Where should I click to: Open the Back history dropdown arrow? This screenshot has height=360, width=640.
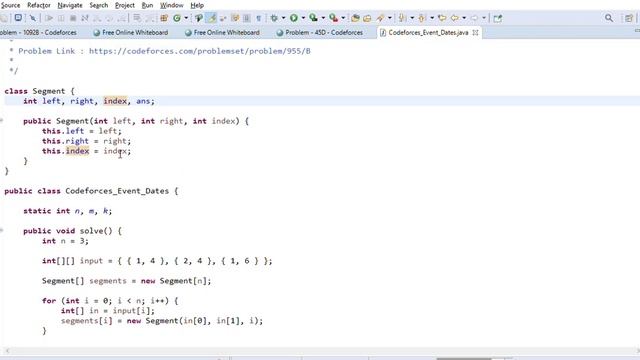pos(464,18)
